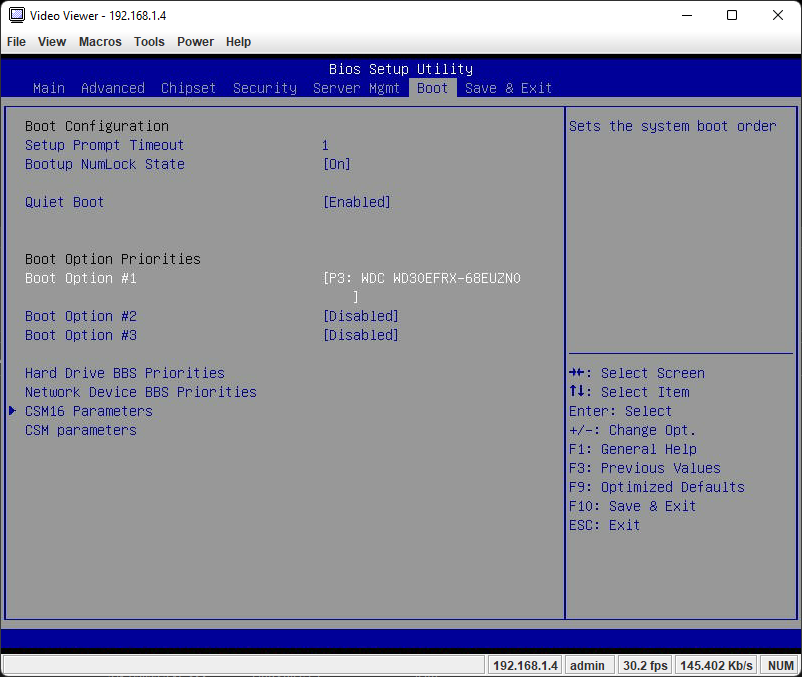Toggle the NumLock [On] value
Viewport: 802px width, 677px height.
coord(337,164)
